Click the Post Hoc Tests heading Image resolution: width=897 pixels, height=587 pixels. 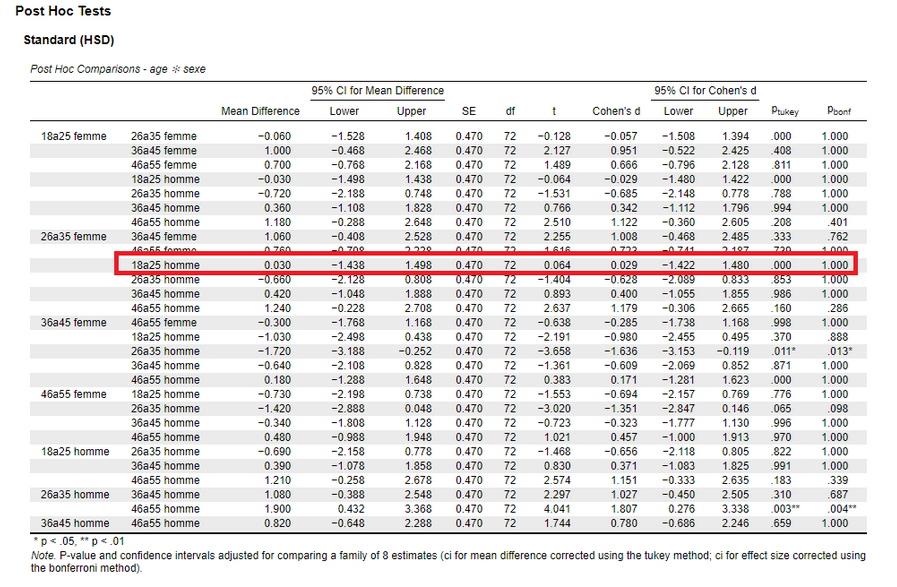pyautogui.click(x=62, y=12)
